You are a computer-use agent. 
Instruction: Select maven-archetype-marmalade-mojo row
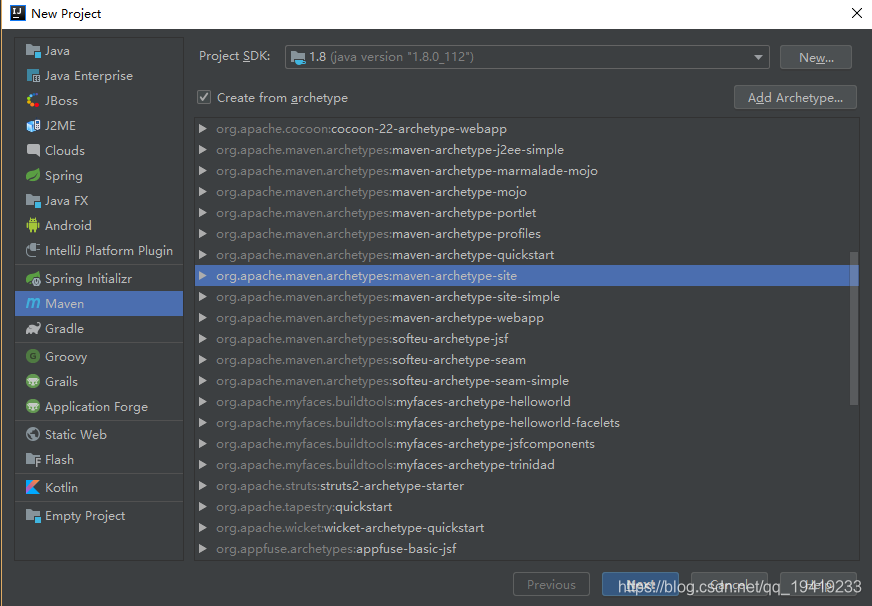point(526,171)
